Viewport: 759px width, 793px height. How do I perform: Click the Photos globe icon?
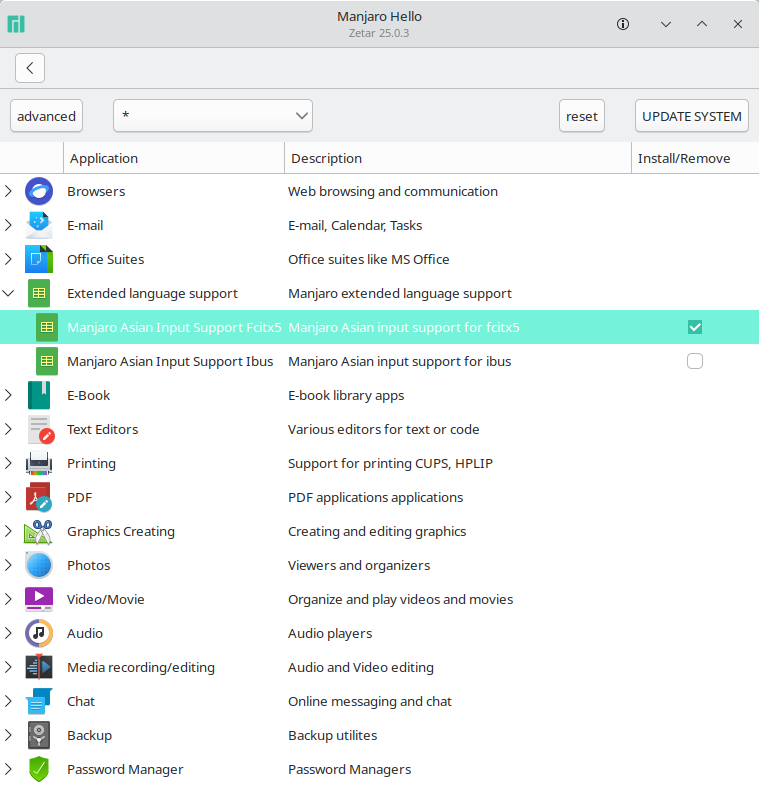tap(39, 565)
